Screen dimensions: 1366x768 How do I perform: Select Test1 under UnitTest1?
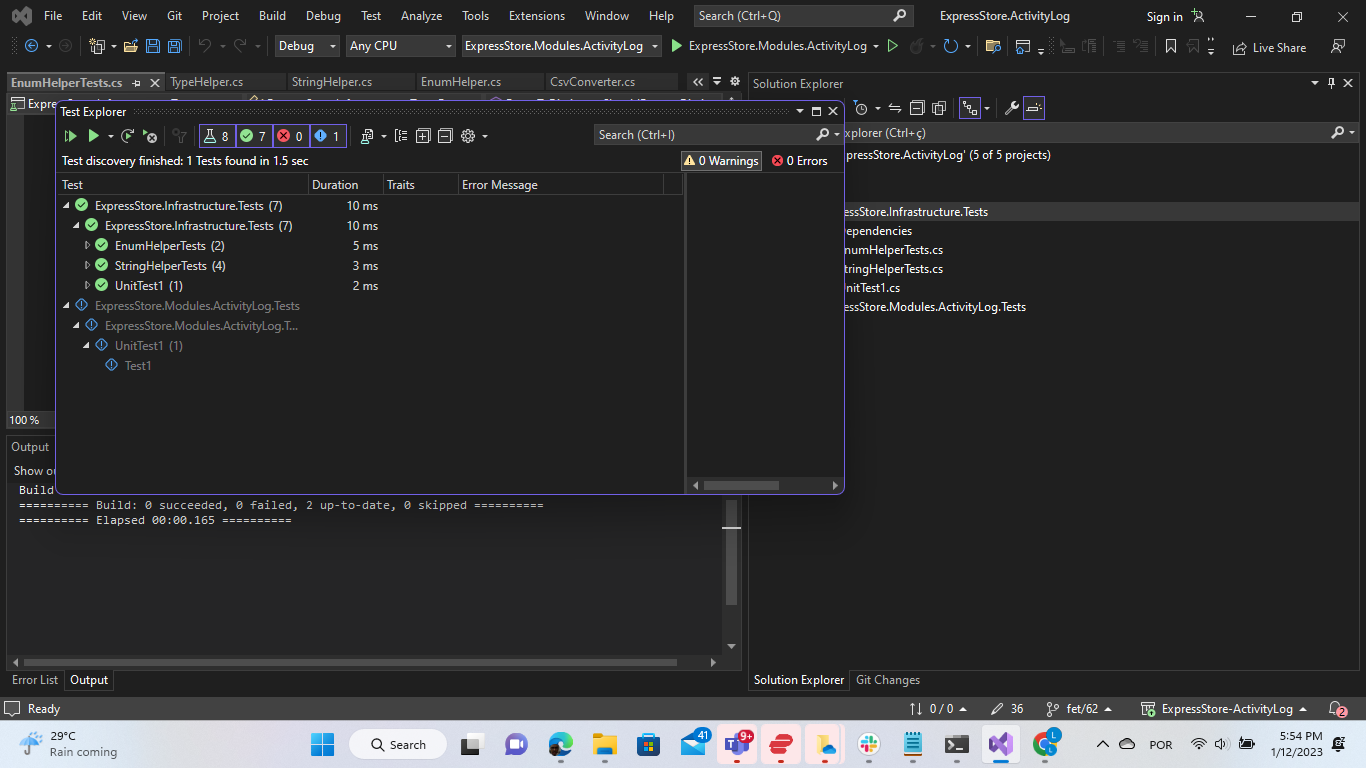tap(137, 365)
